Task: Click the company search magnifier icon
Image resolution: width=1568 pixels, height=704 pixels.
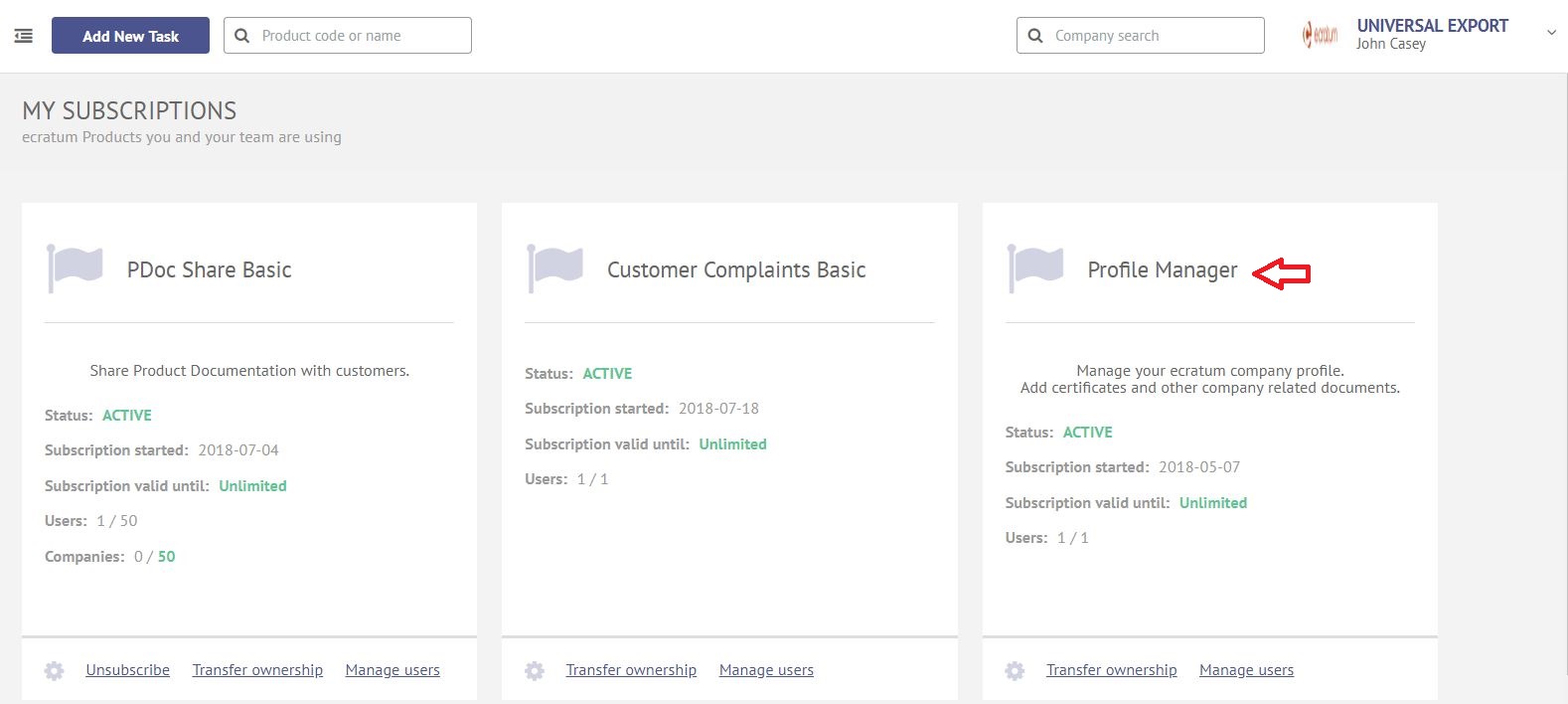Action: point(1034,36)
